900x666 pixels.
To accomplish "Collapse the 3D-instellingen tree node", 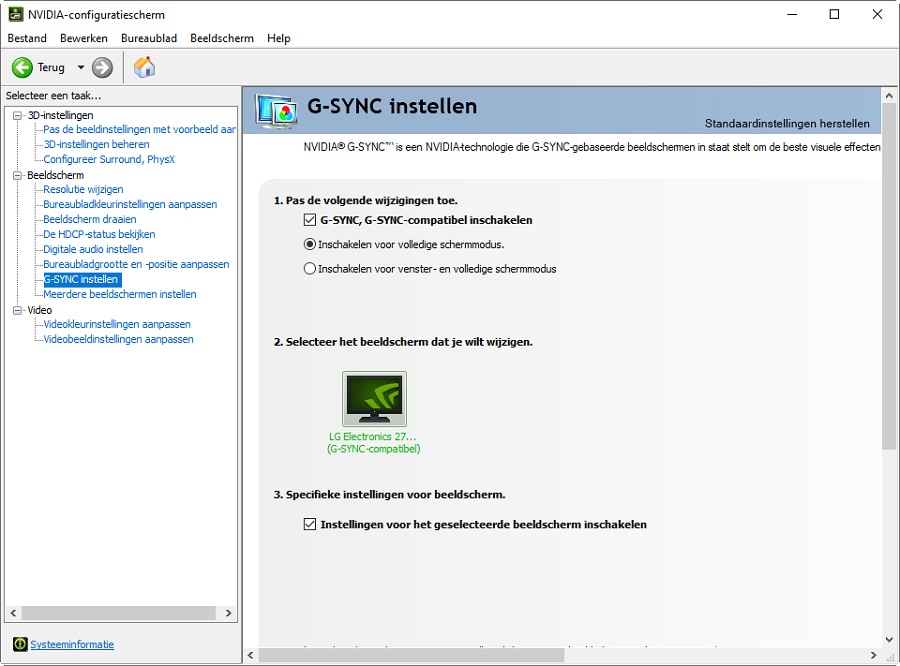I will [18, 115].
